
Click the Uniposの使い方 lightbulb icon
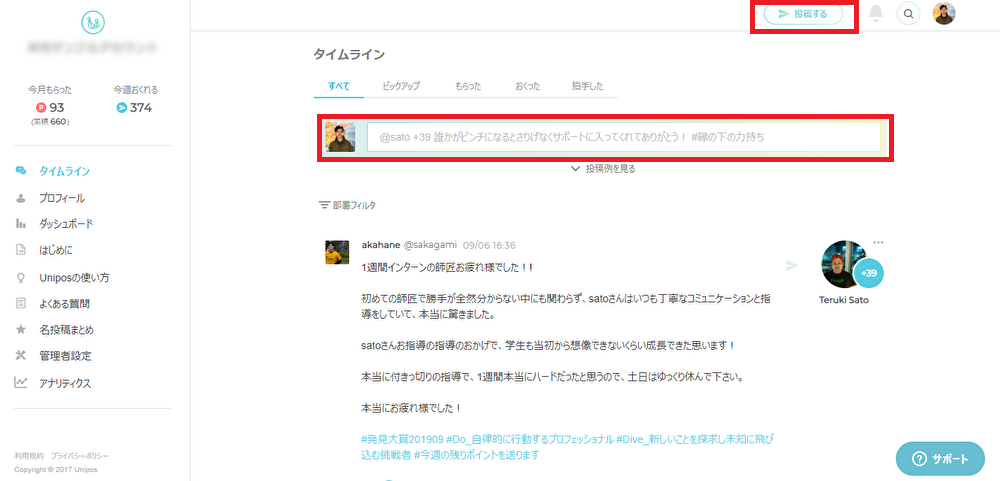pos(21,278)
